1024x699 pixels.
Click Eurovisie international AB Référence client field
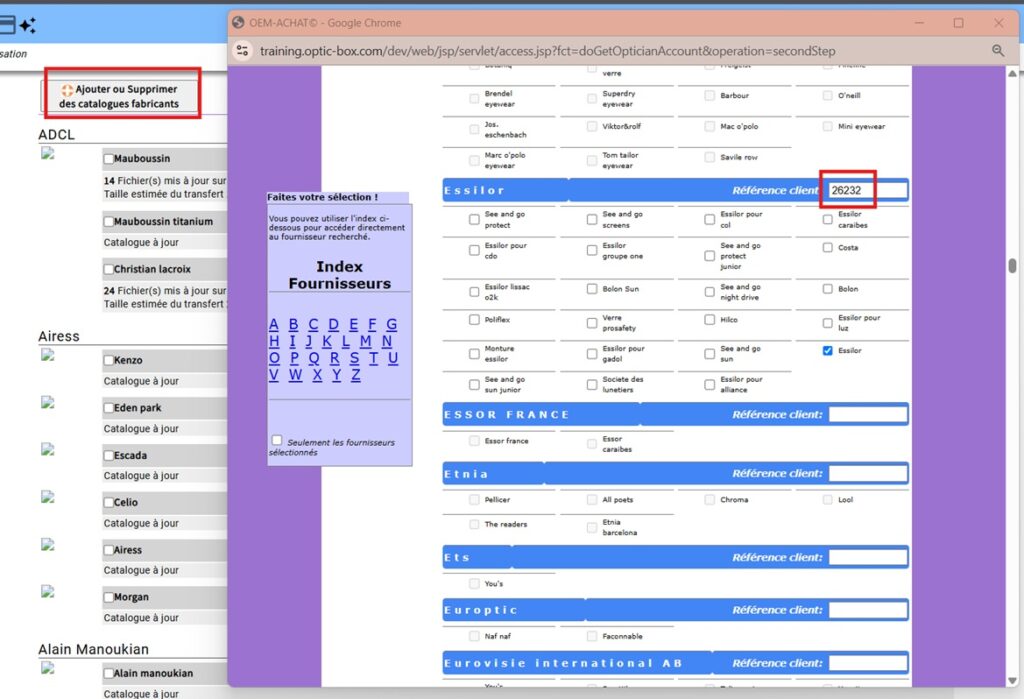[x=867, y=663]
